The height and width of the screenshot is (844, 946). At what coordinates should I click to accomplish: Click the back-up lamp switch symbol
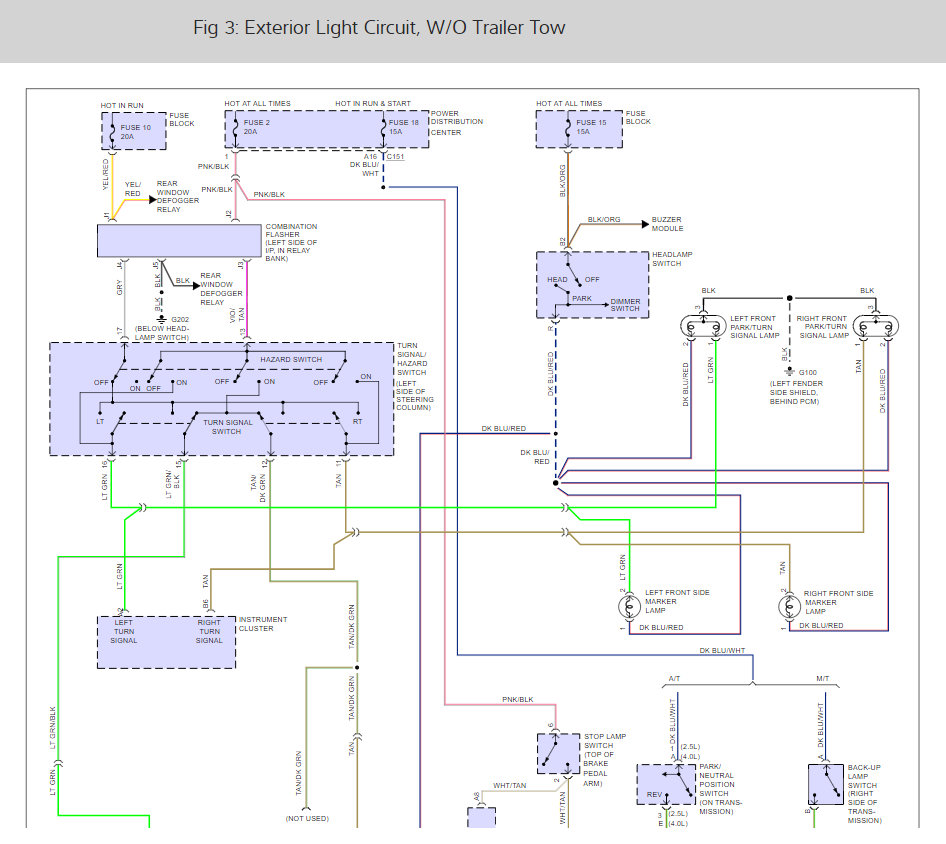pyautogui.click(x=825, y=784)
